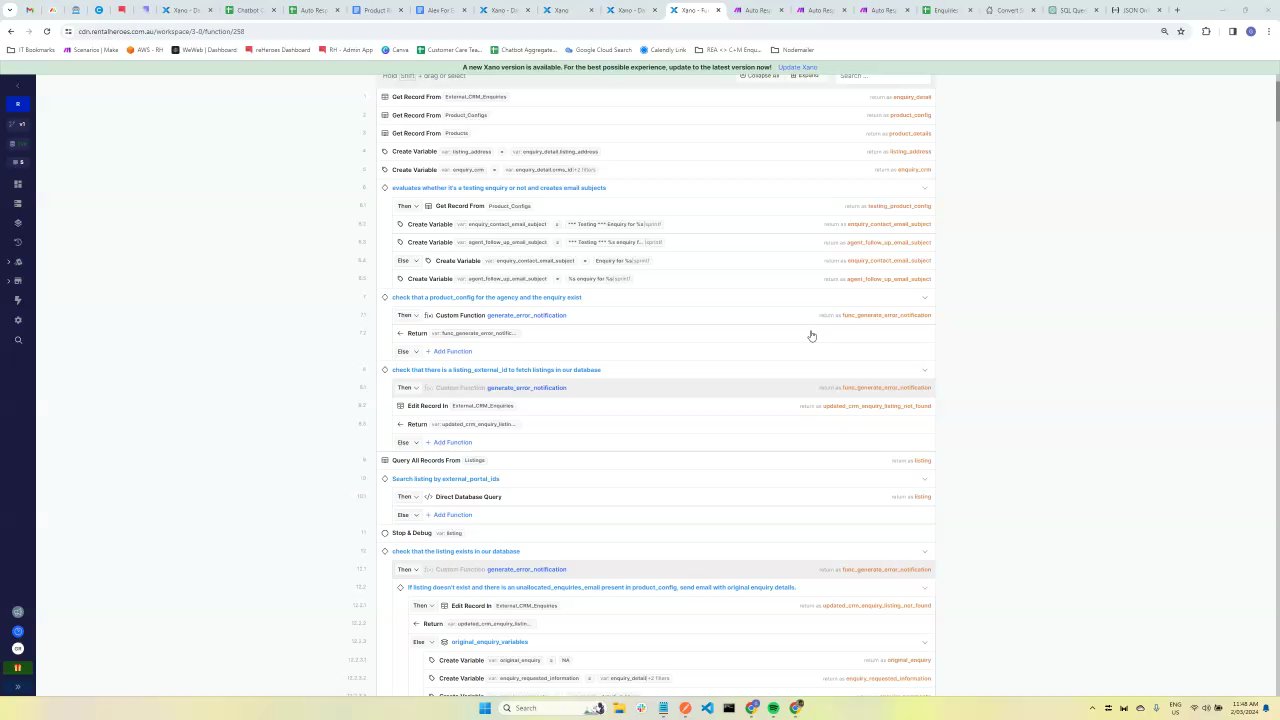Click the browser address bar URL
This screenshot has width=1280, height=720.
click(x=161, y=31)
